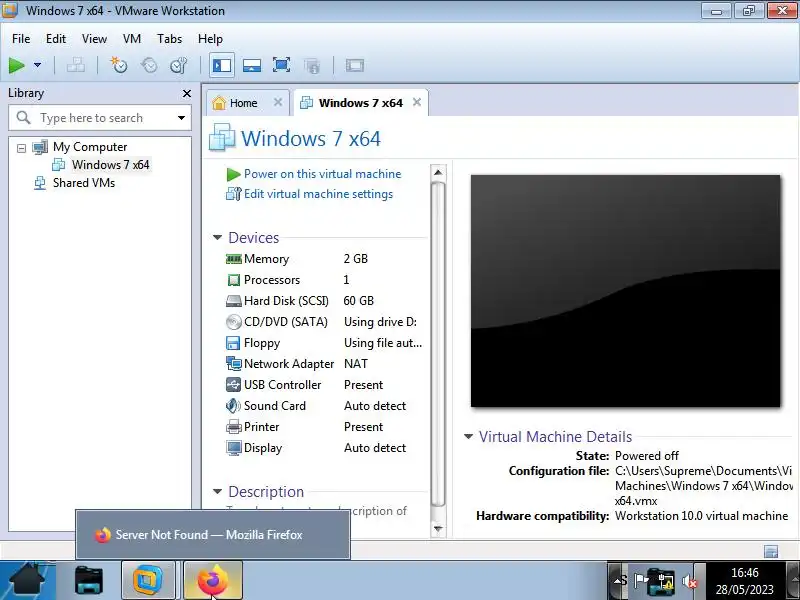Collapse the Devices section

coord(217,237)
